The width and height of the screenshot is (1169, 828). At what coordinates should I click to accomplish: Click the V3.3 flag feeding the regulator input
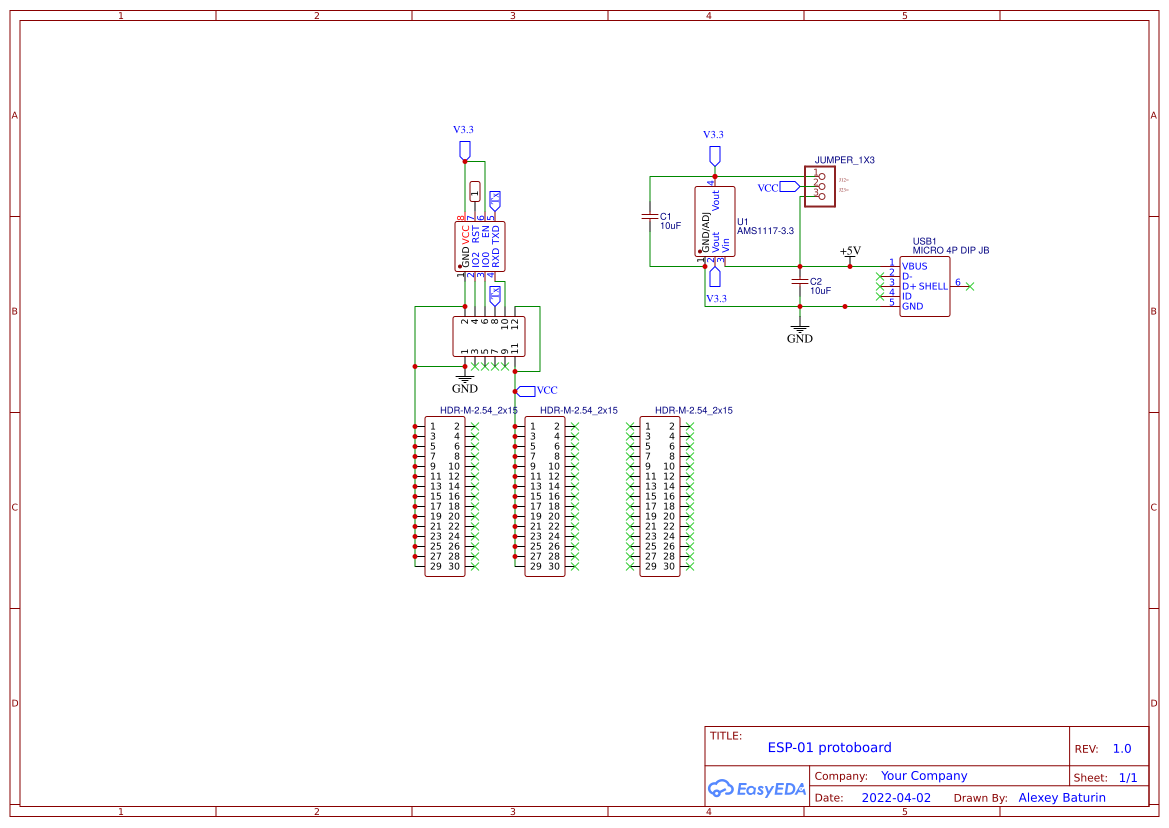(715, 152)
